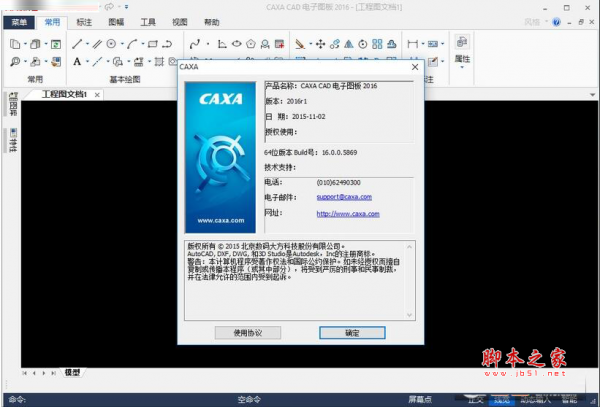Click the Mirror tool icon
This screenshot has width=600, height=407.
click(x=349, y=44)
